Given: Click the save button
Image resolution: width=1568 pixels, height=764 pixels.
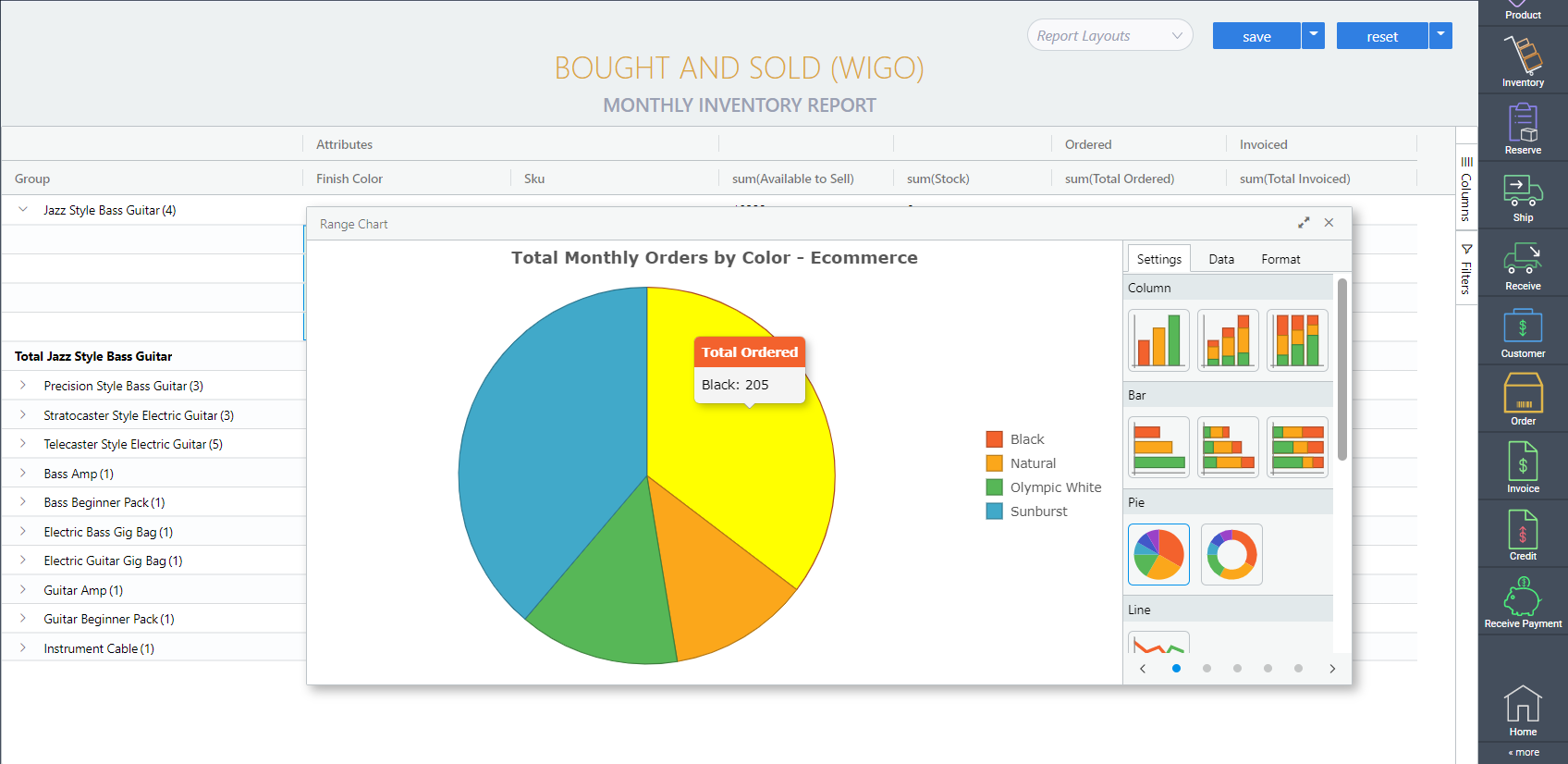Looking at the screenshot, I should tap(1256, 37).
